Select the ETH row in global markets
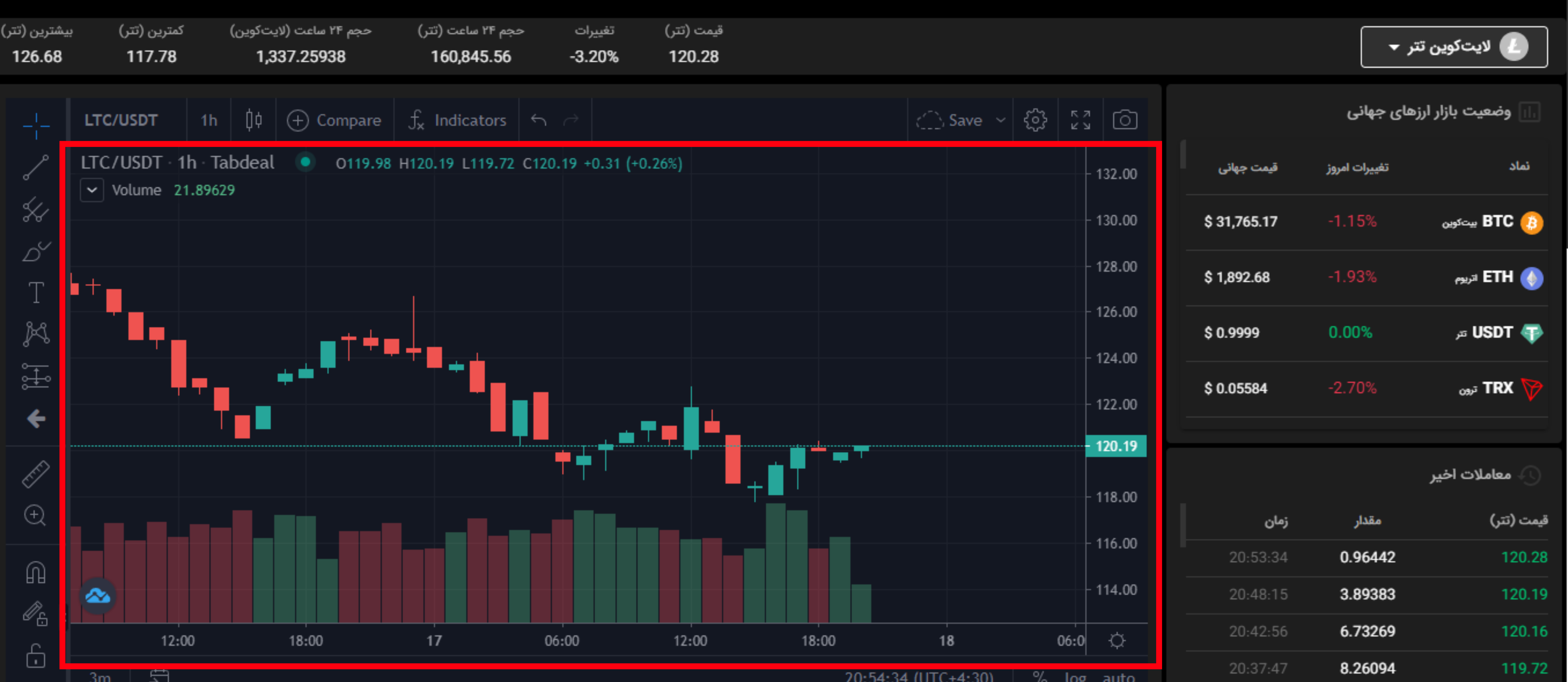Image resolution: width=1568 pixels, height=682 pixels. (x=1366, y=277)
